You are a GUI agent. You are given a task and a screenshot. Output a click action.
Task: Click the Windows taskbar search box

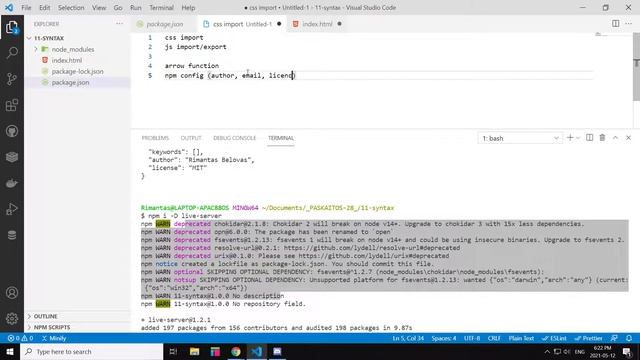click(x=91, y=351)
